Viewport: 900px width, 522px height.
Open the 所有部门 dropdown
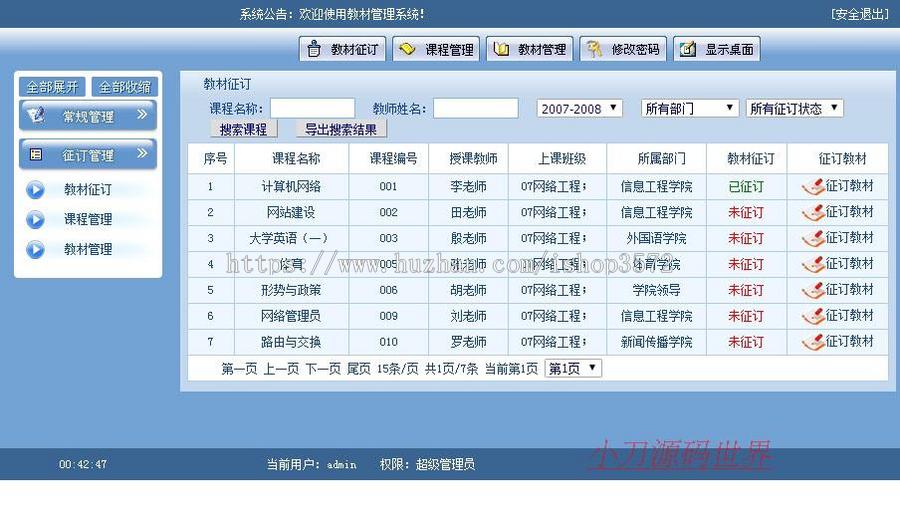coord(689,108)
